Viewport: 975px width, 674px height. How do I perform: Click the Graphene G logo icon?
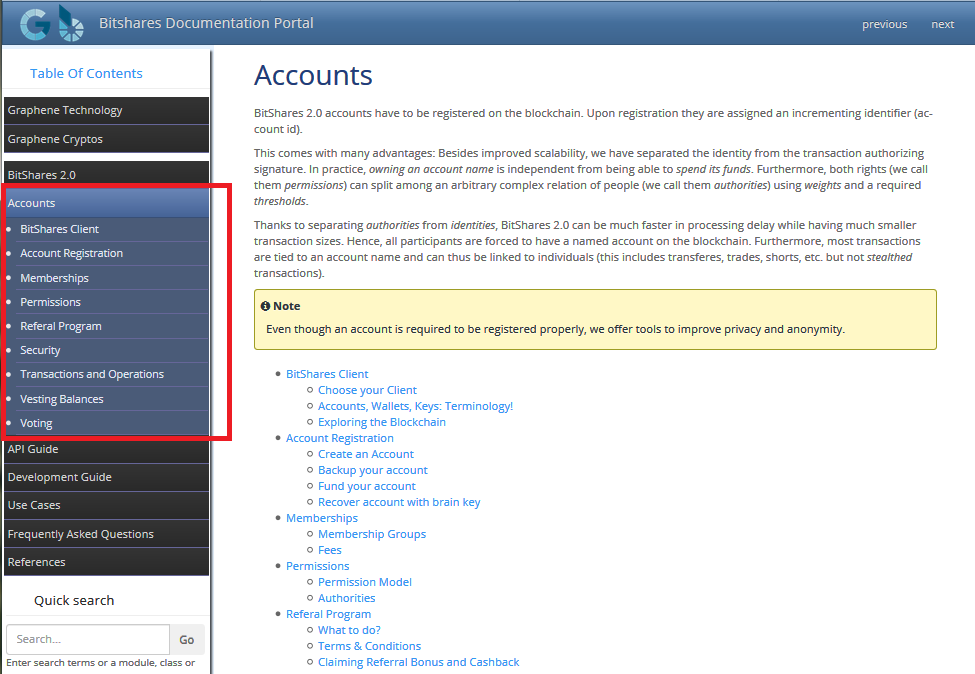tap(35, 25)
